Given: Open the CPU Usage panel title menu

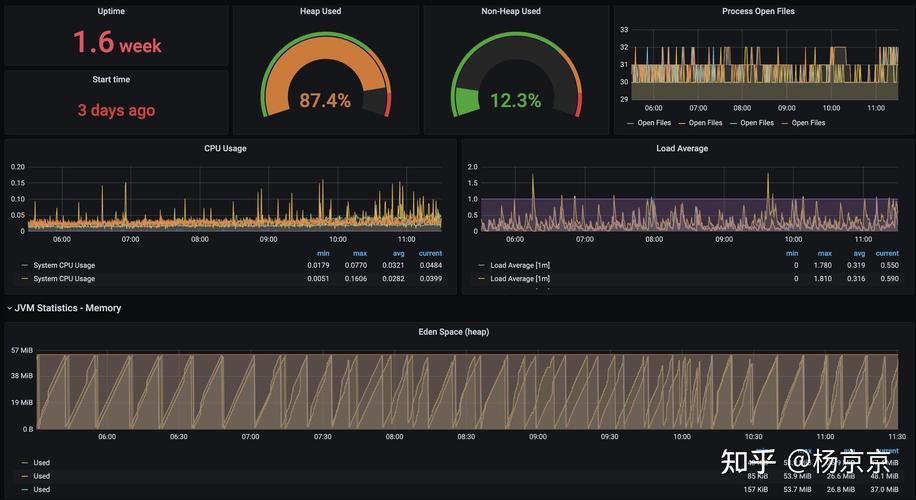Looking at the screenshot, I should tap(225, 148).
